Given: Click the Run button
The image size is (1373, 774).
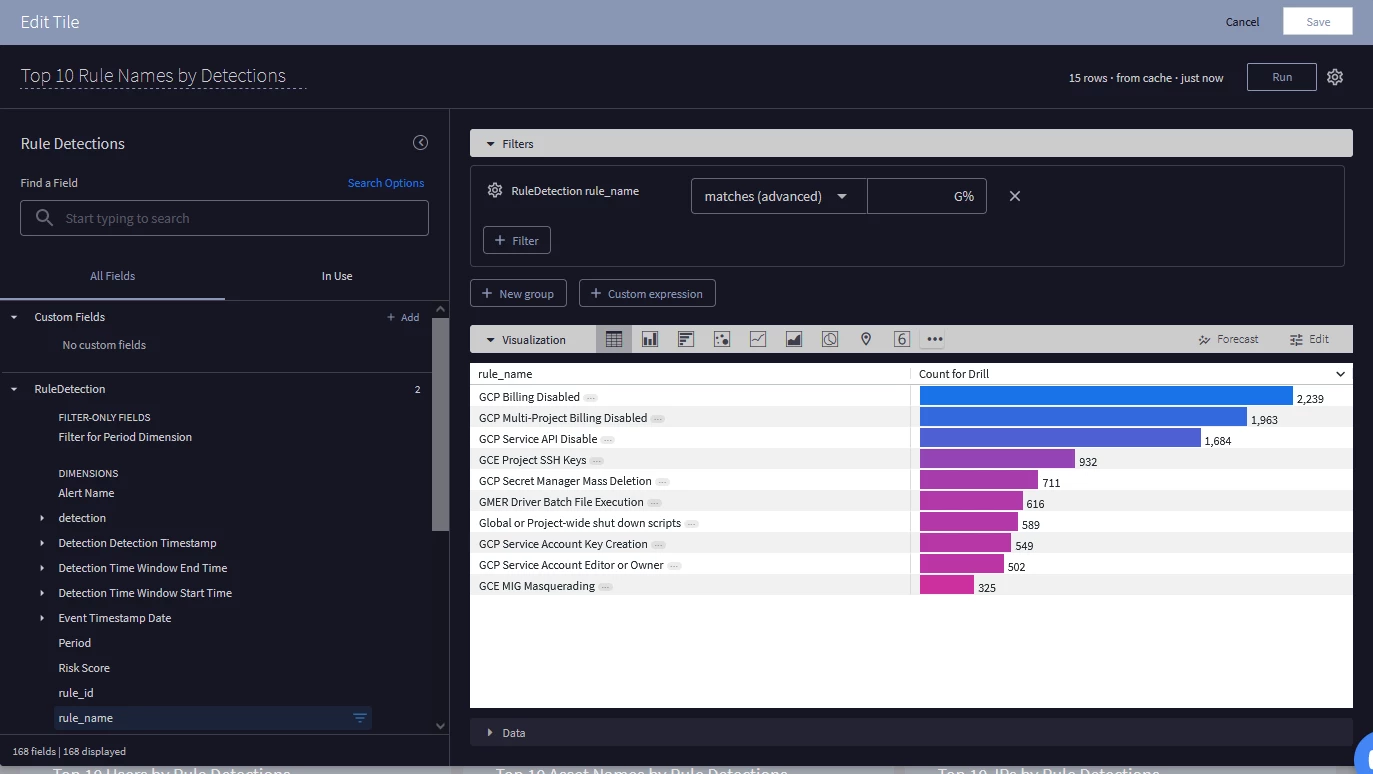Looking at the screenshot, I should [1282, 77].
